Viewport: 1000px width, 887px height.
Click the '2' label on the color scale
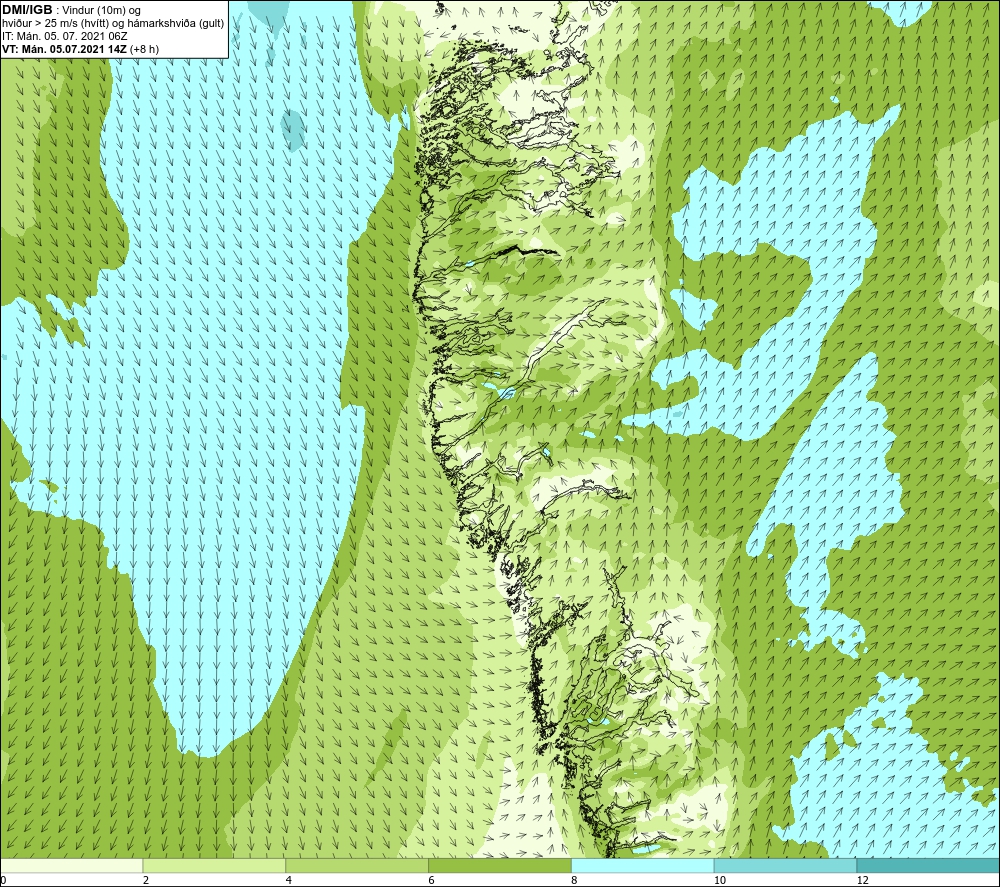(146, 880)
